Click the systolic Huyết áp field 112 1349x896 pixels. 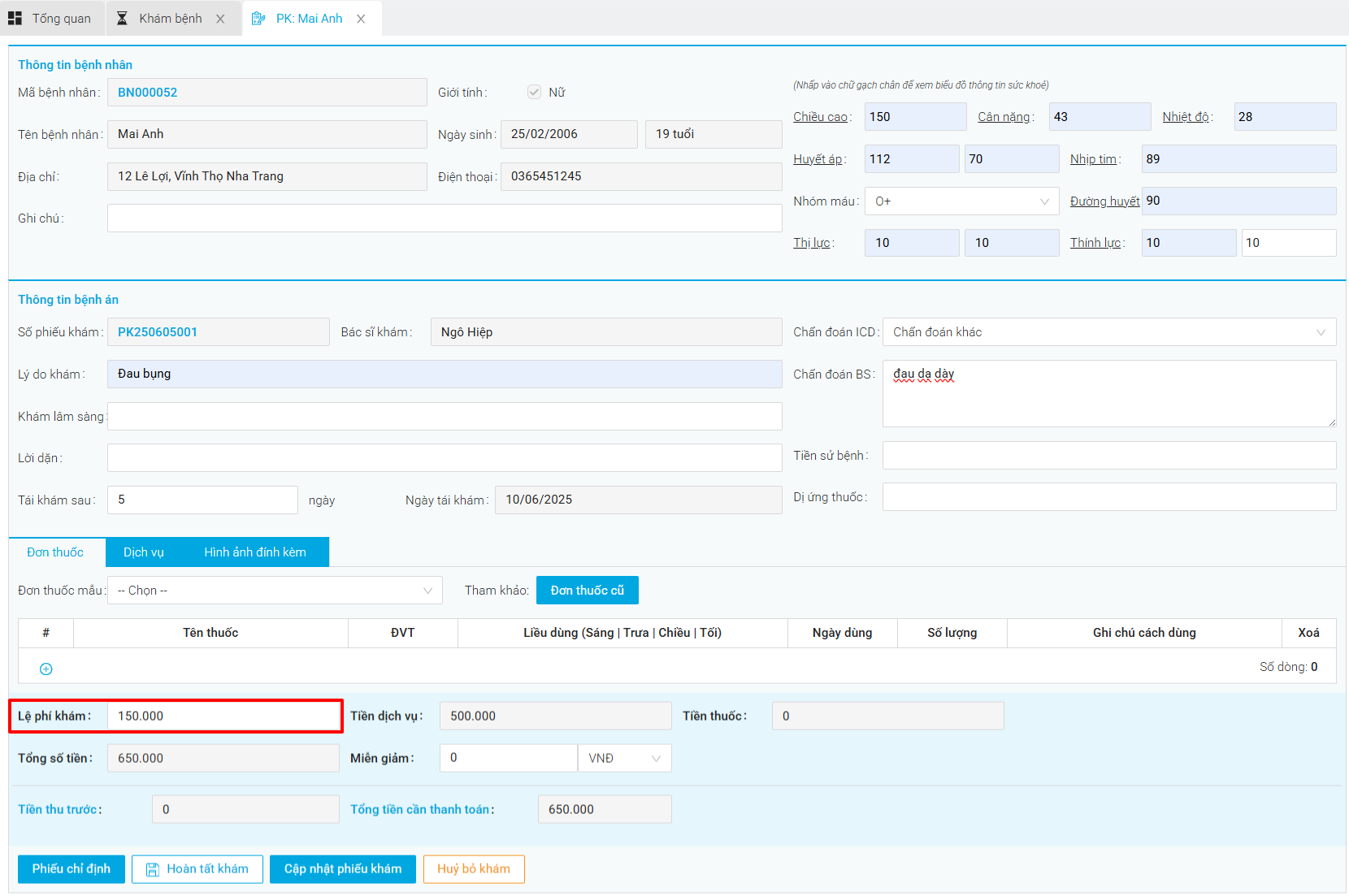(x=912, y=159)
